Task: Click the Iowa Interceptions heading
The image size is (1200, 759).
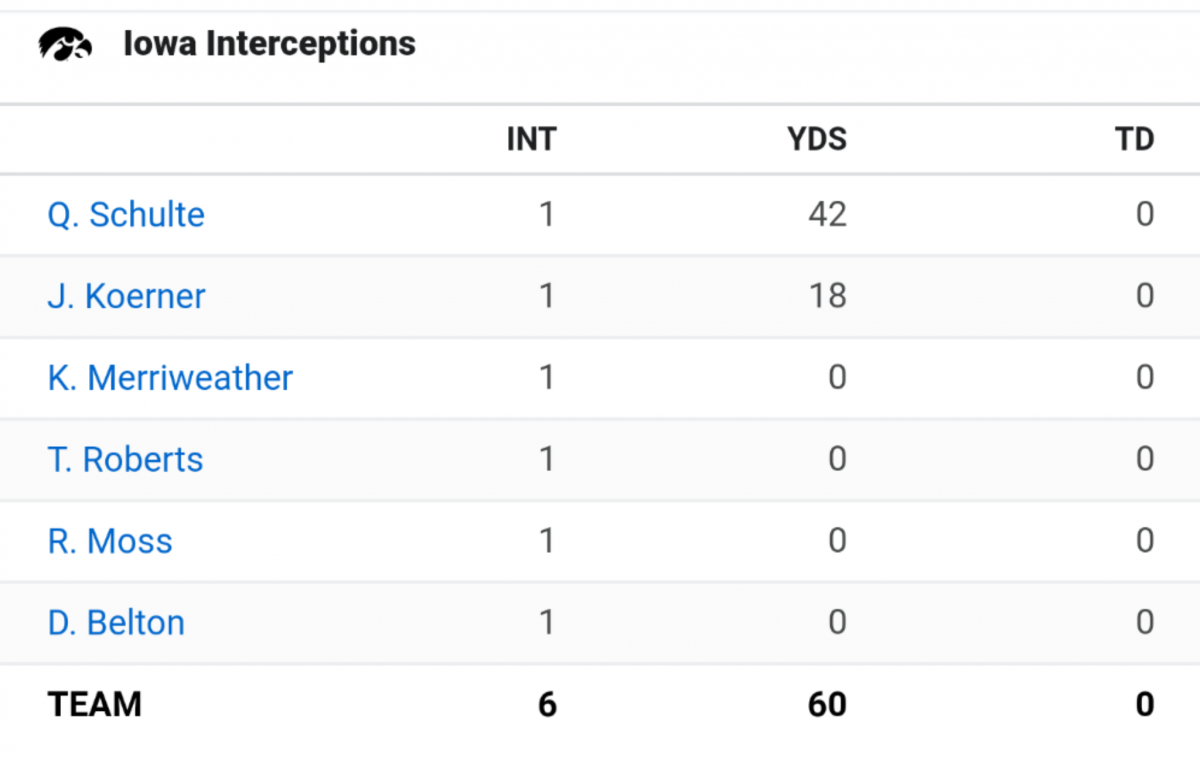Action: coord(269,44)
